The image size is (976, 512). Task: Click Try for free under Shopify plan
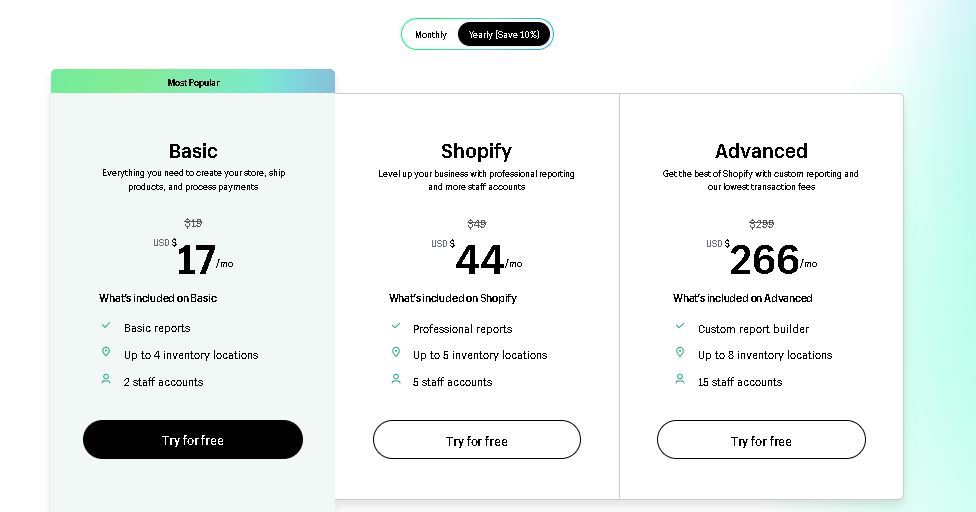click(477, 440)
